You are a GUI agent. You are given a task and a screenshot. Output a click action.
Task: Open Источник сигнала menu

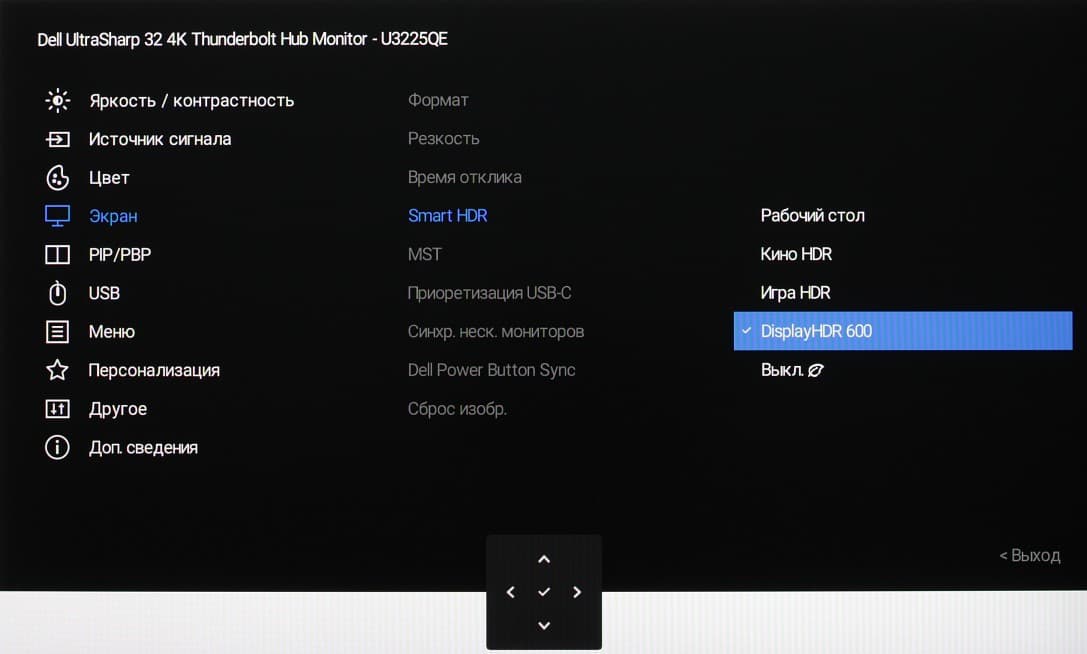[160, 139]
